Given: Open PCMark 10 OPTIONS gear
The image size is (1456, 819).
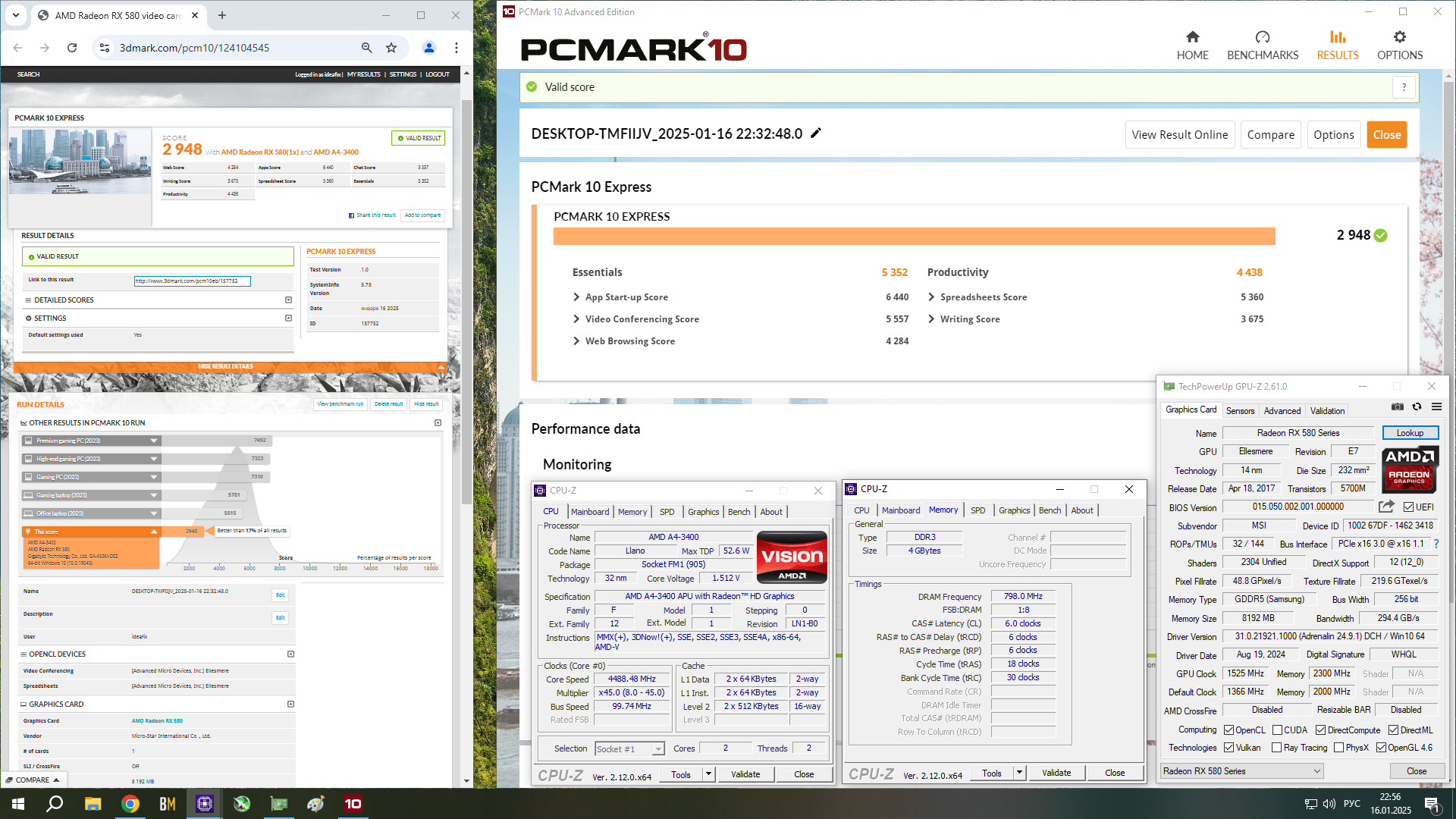Looking at the screenshot, I should tap(1400, 45).
